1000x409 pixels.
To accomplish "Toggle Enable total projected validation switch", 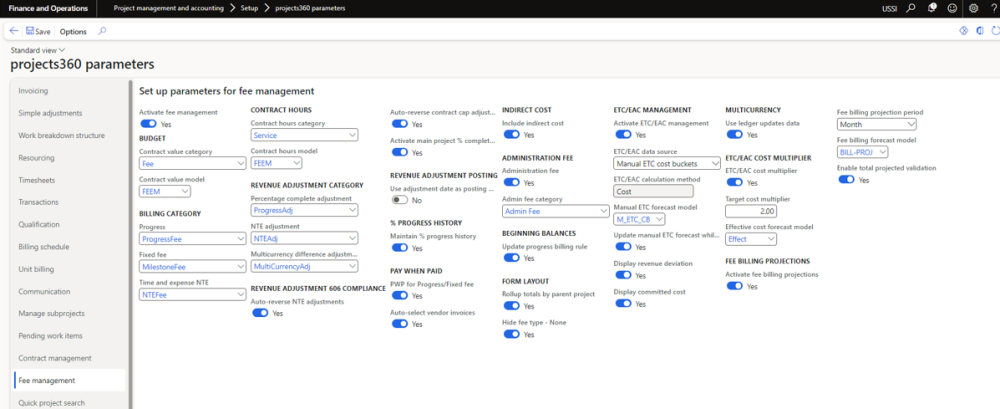I will click(x=846, y=180).
